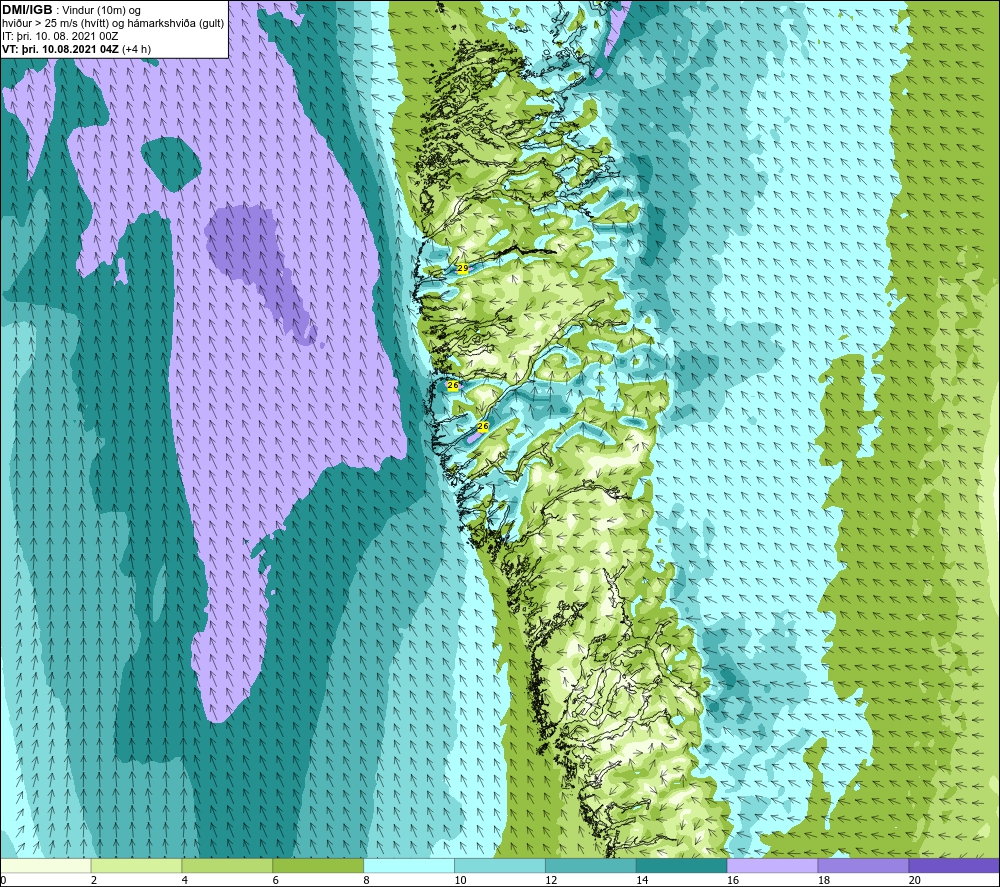
Task: Select the dark purple above-20 m/s legend swatch
Action: [x=953, y=865]
